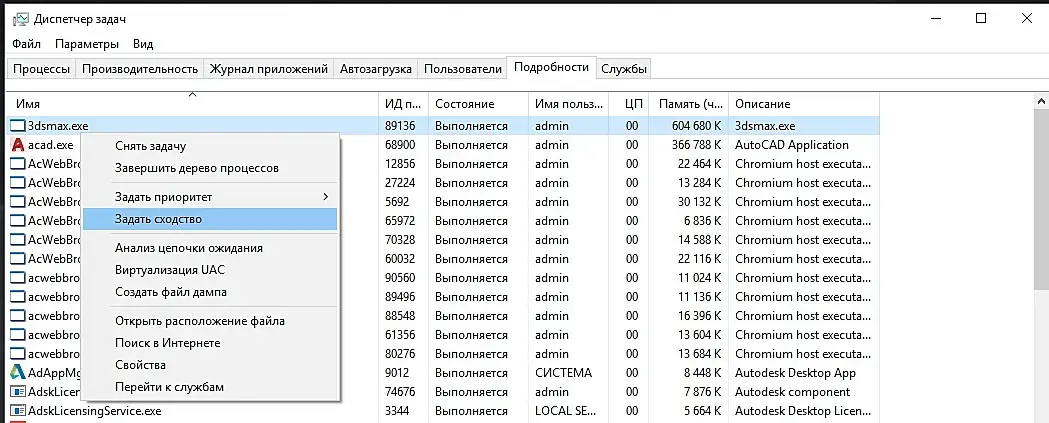Sort by the Состояние column header
Viewport: 1049px width, 423px height.
[x=478, y=104]
